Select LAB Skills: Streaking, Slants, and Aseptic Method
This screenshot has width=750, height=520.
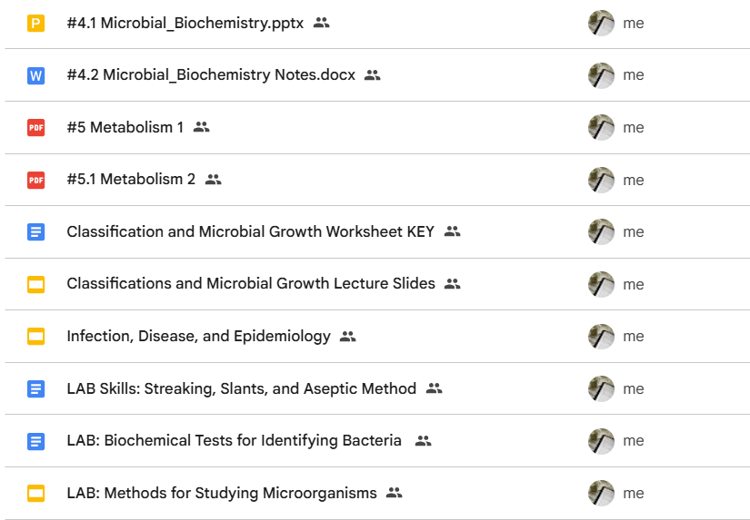pos(242,388)
